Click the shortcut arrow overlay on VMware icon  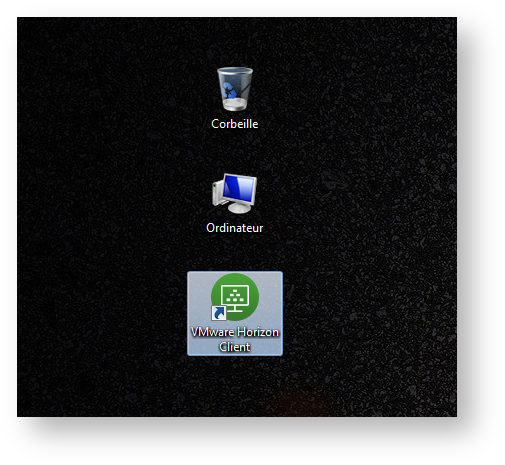(219, 313)
